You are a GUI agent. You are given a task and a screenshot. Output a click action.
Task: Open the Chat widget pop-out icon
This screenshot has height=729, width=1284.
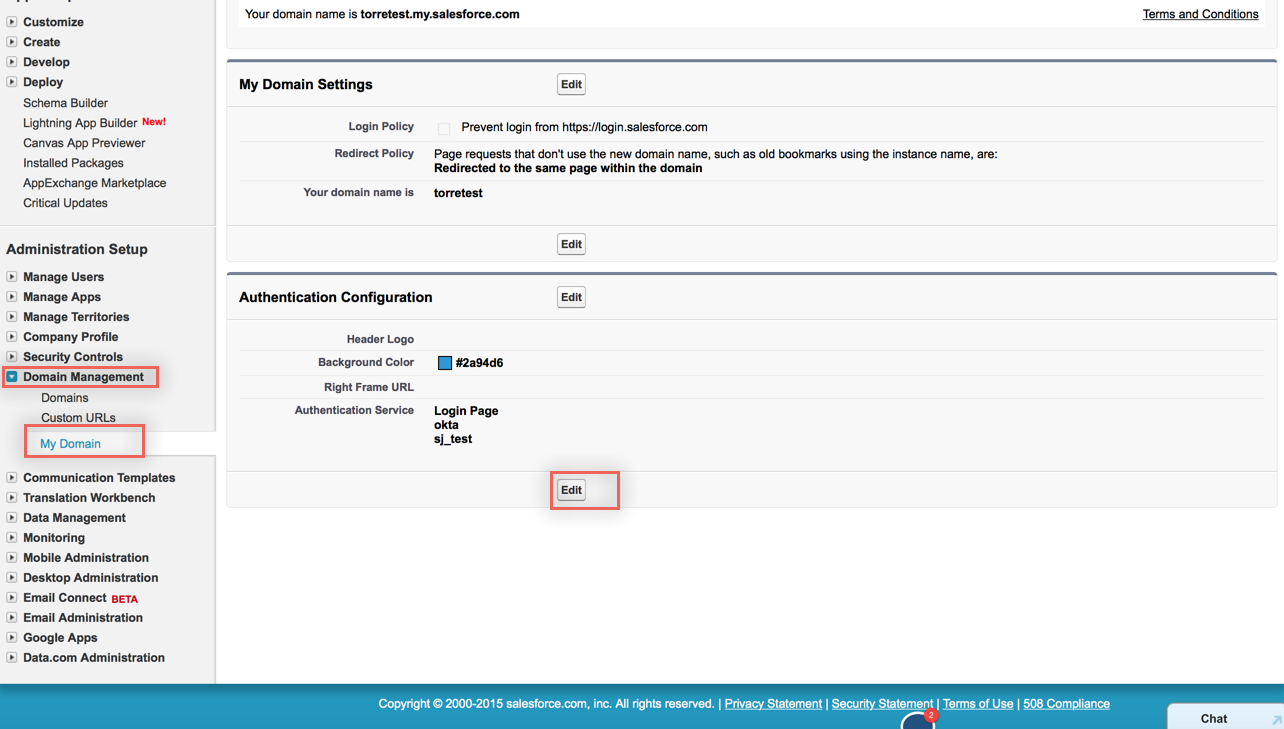pyautogui.click(x=1276, y=720)
